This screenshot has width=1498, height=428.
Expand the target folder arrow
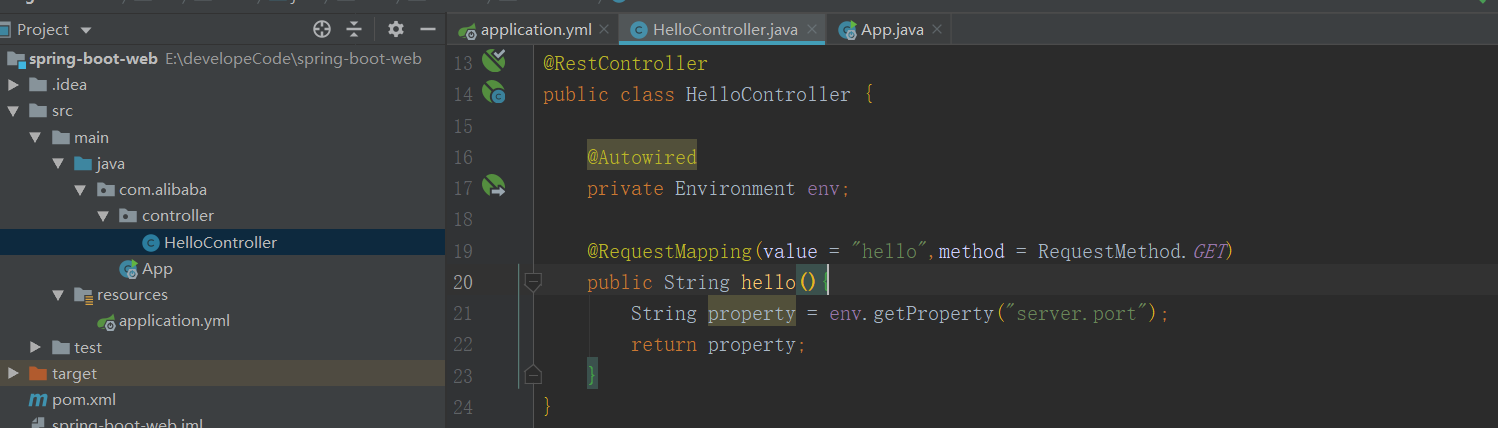click(13, 373)
